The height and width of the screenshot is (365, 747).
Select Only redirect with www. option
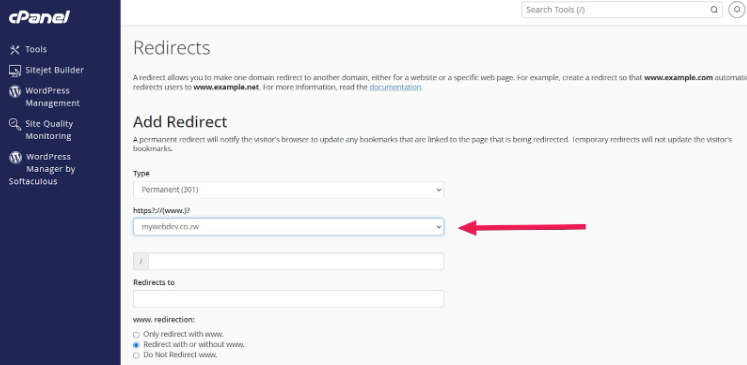pos(136,335)
